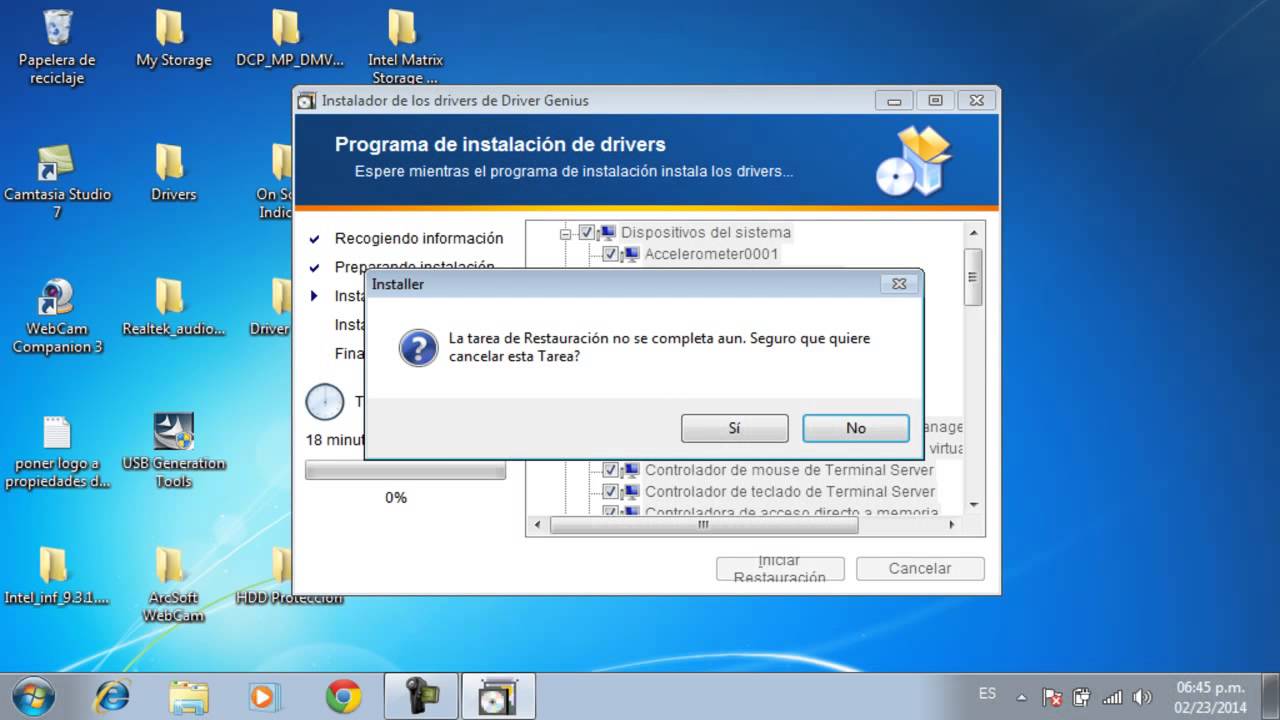The height and width of the screenshot is (720, 1280).
Task: Click the right arrow of horizontal scrollbar
Action: tap(953, 525)
